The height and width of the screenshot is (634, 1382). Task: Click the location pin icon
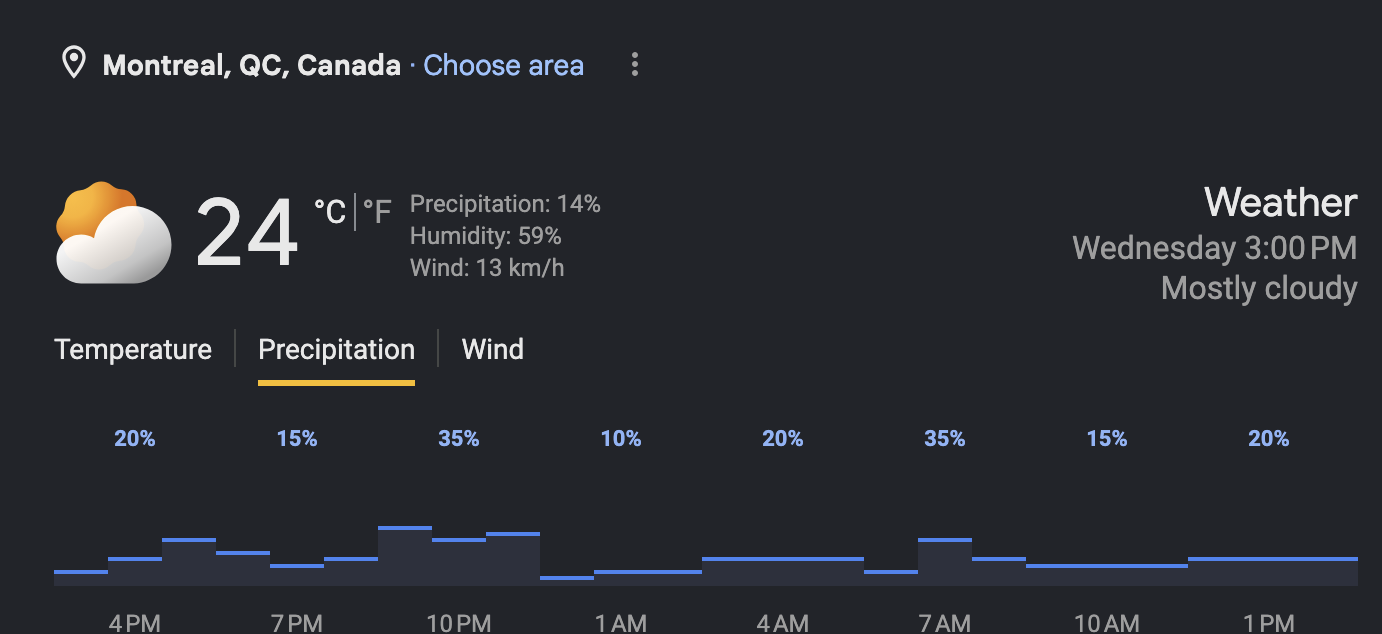[73, 65]
